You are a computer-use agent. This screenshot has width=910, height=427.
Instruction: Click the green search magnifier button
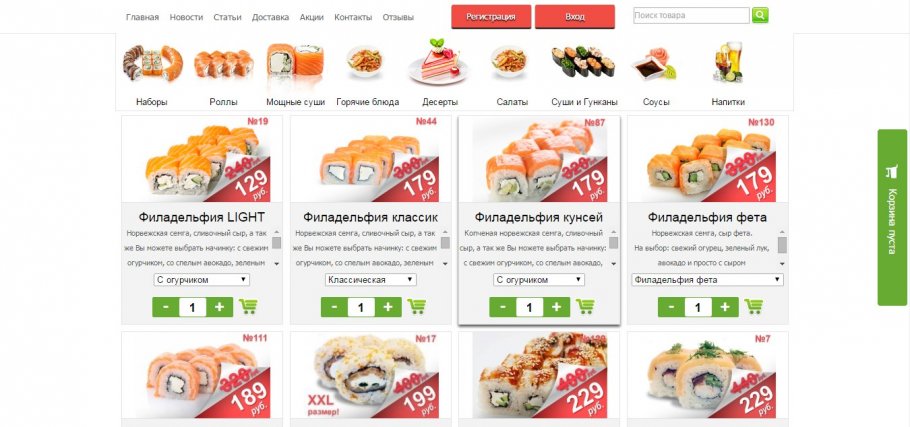tap(760, 15)
